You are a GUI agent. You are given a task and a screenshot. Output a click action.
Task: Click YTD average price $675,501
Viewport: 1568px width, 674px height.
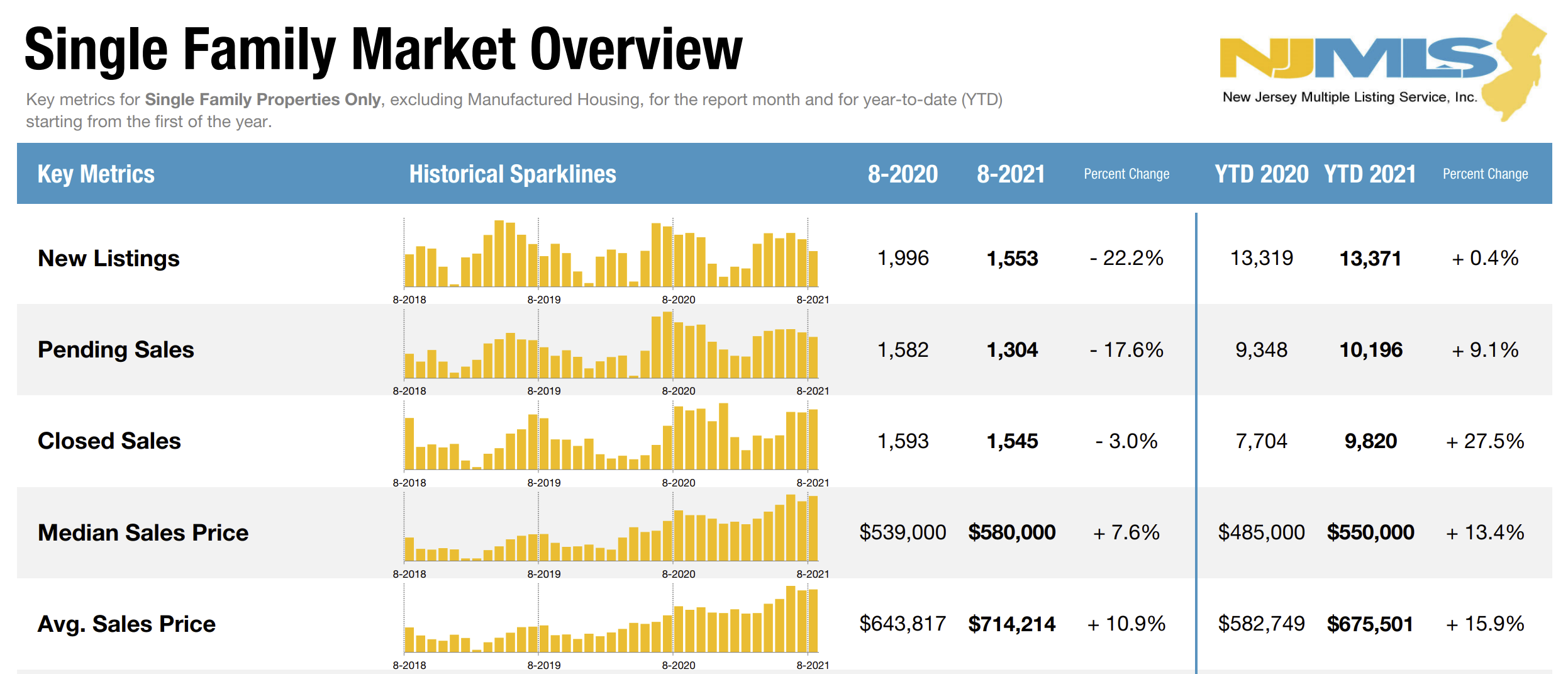(1371, 624)
